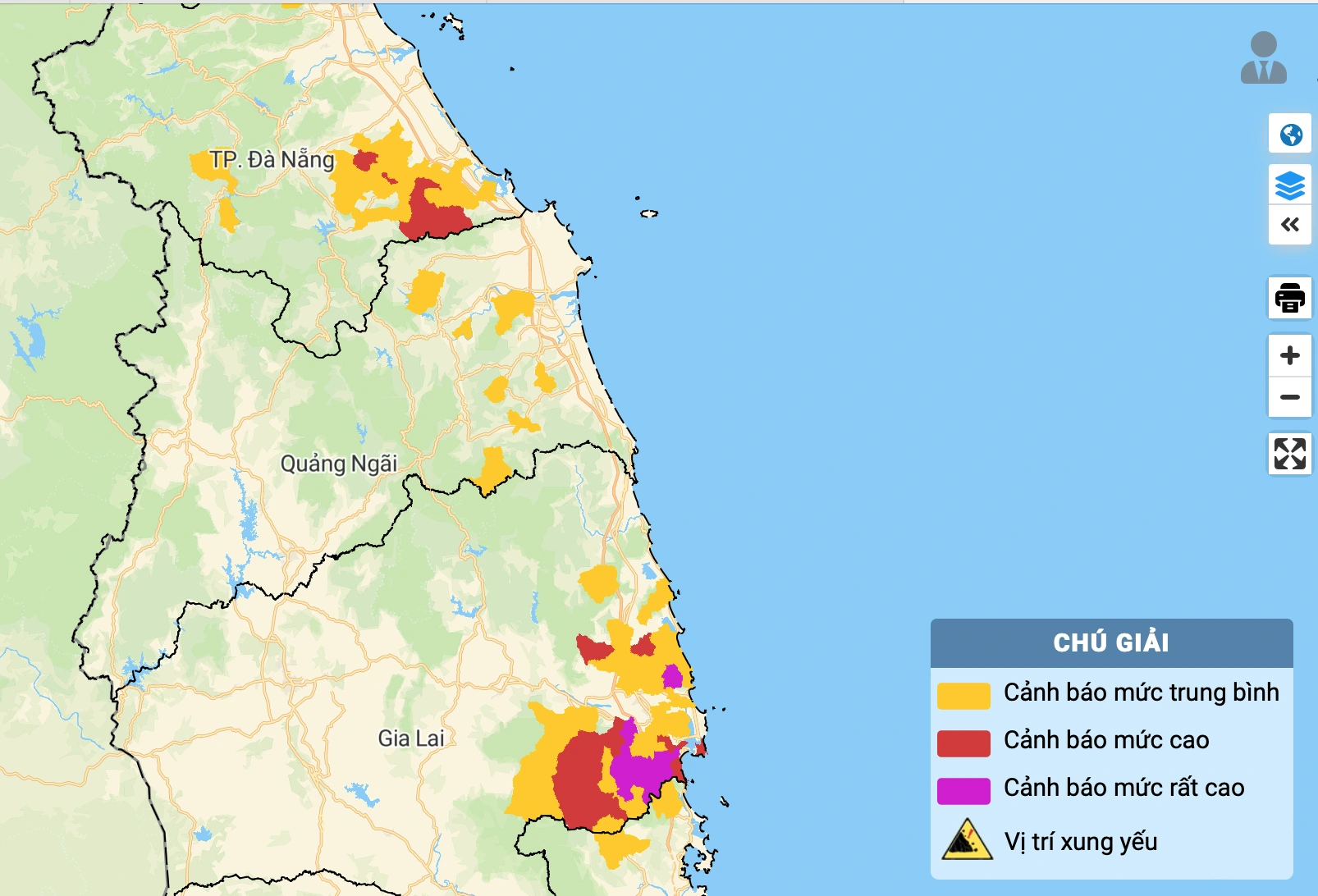This screenshot has height=896, width=1318.
Task: Select the Gia Lai map label
Action: (x=411, y=738)
